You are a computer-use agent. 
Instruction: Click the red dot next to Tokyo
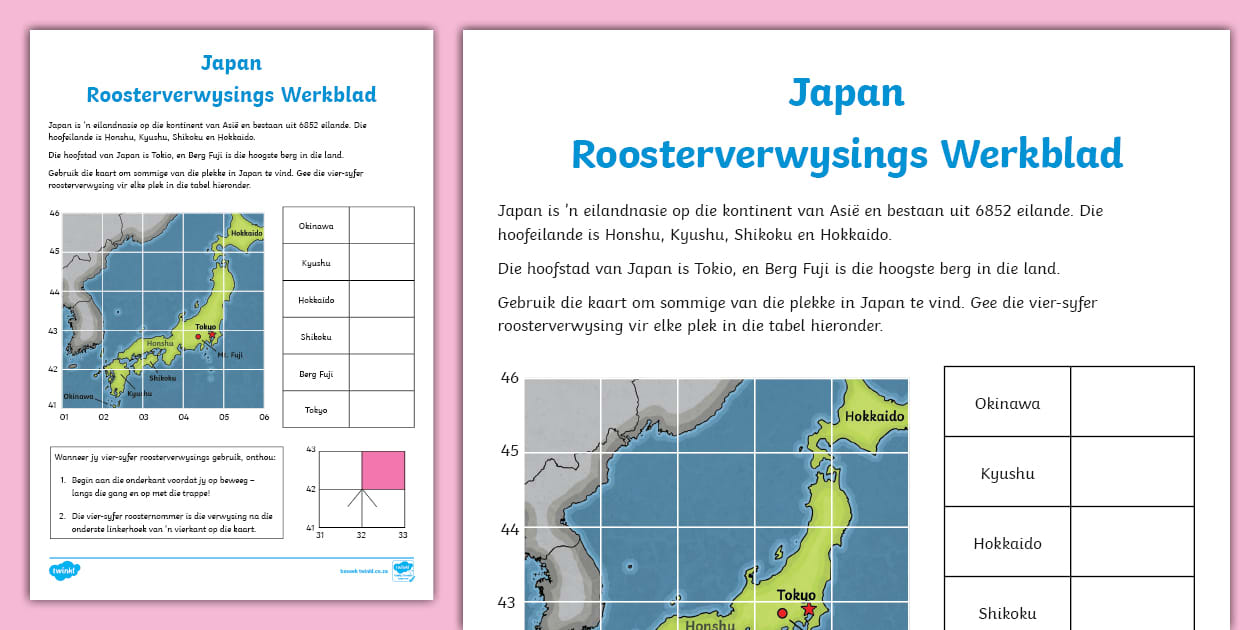783,613
